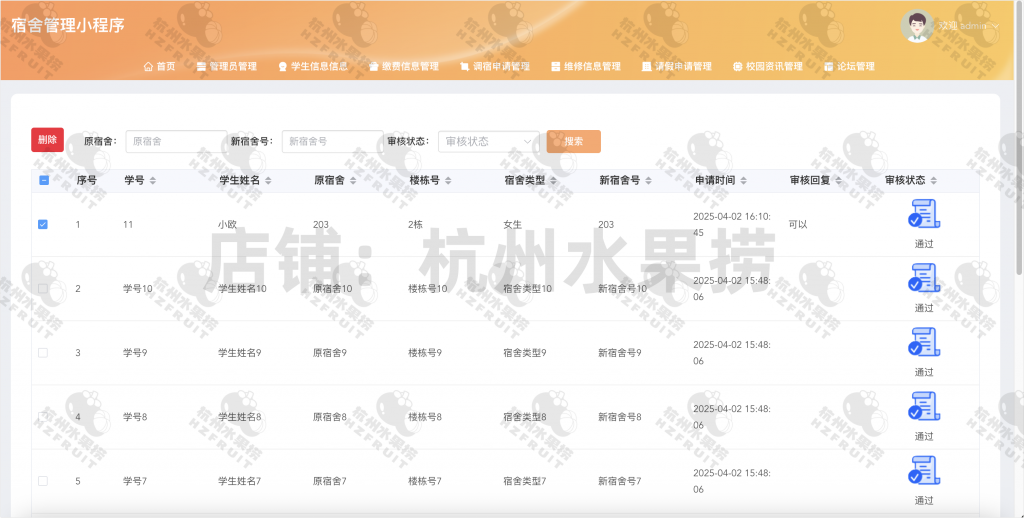Sort by 审核回复 column arrows
The width and height of the screenshot is (1024, 518).
(x=839, y=180)
